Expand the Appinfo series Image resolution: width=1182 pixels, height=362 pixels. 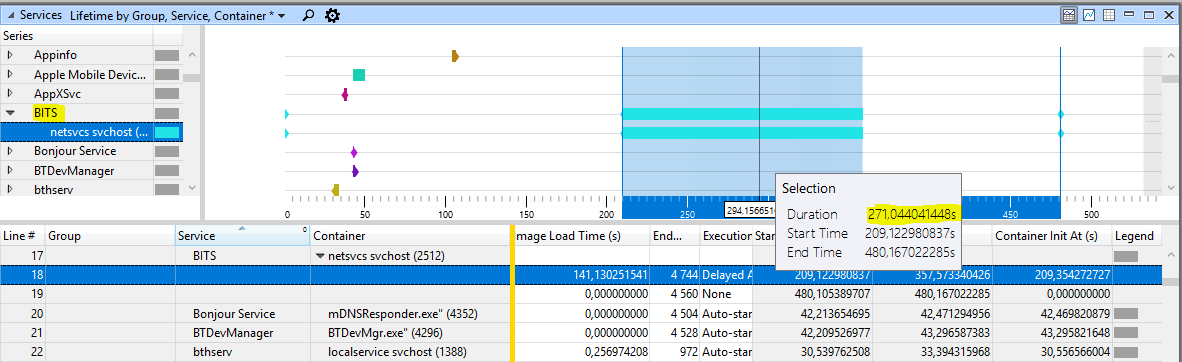coord(10,55)
